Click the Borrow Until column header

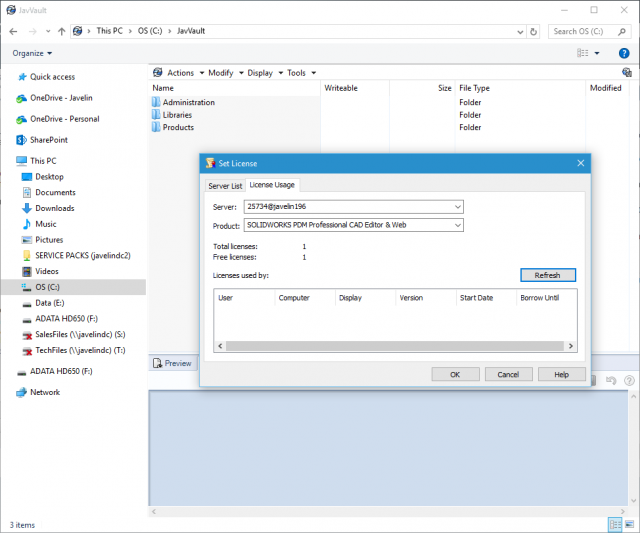(x=540, y=298)
